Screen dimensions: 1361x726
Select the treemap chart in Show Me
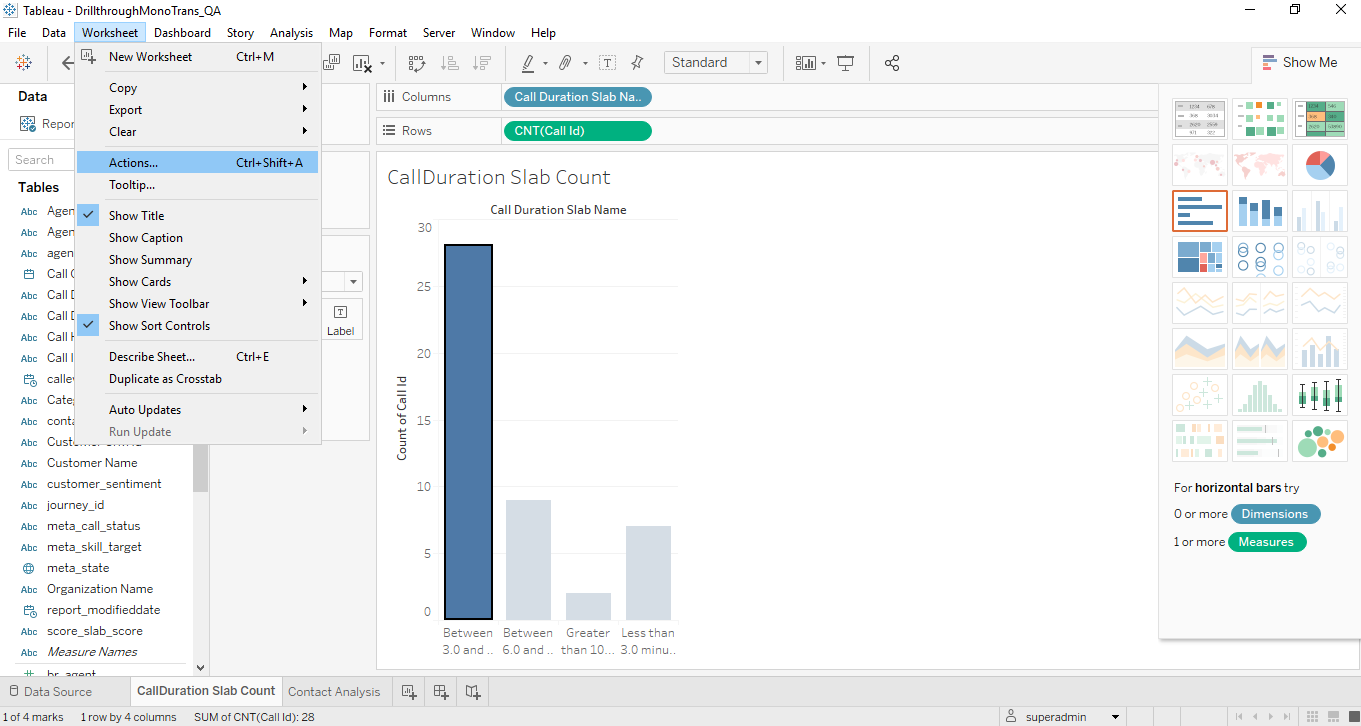1200,257
